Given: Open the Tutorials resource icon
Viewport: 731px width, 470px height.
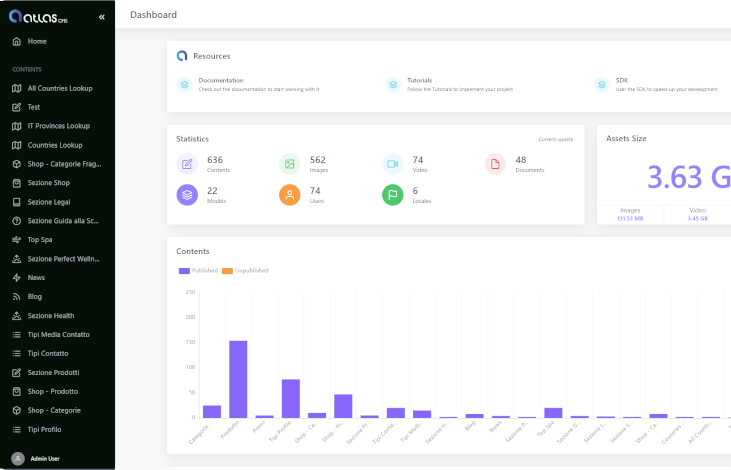Looking at the screenshot, I should 393,85.
